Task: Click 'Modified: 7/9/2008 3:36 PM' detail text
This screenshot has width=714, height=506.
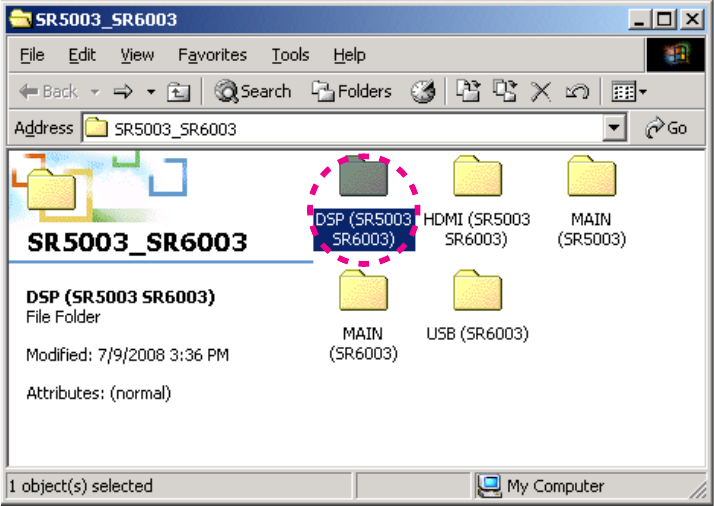Action: (x=128, y=355)
